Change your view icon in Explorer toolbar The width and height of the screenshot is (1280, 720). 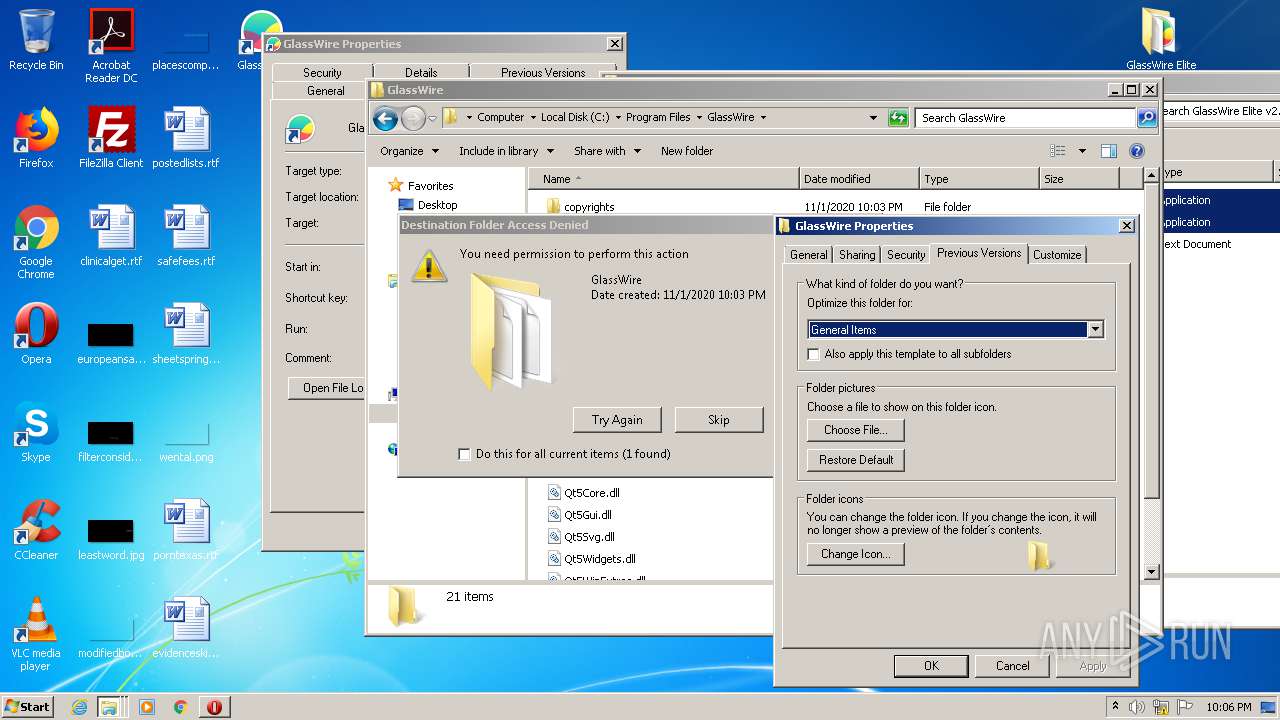point(1058,151)
